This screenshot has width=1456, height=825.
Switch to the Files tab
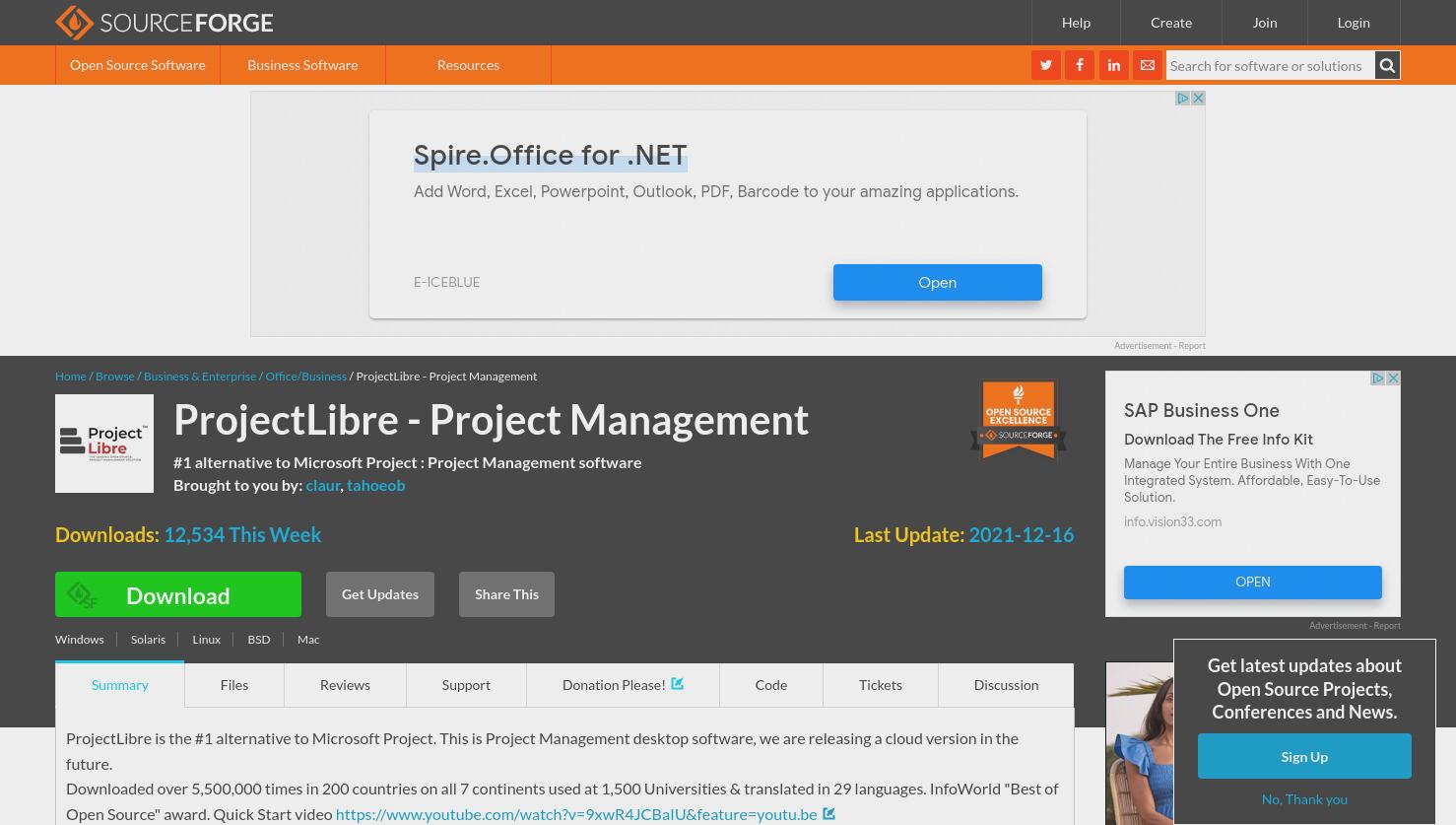click(x=234, y=685)
